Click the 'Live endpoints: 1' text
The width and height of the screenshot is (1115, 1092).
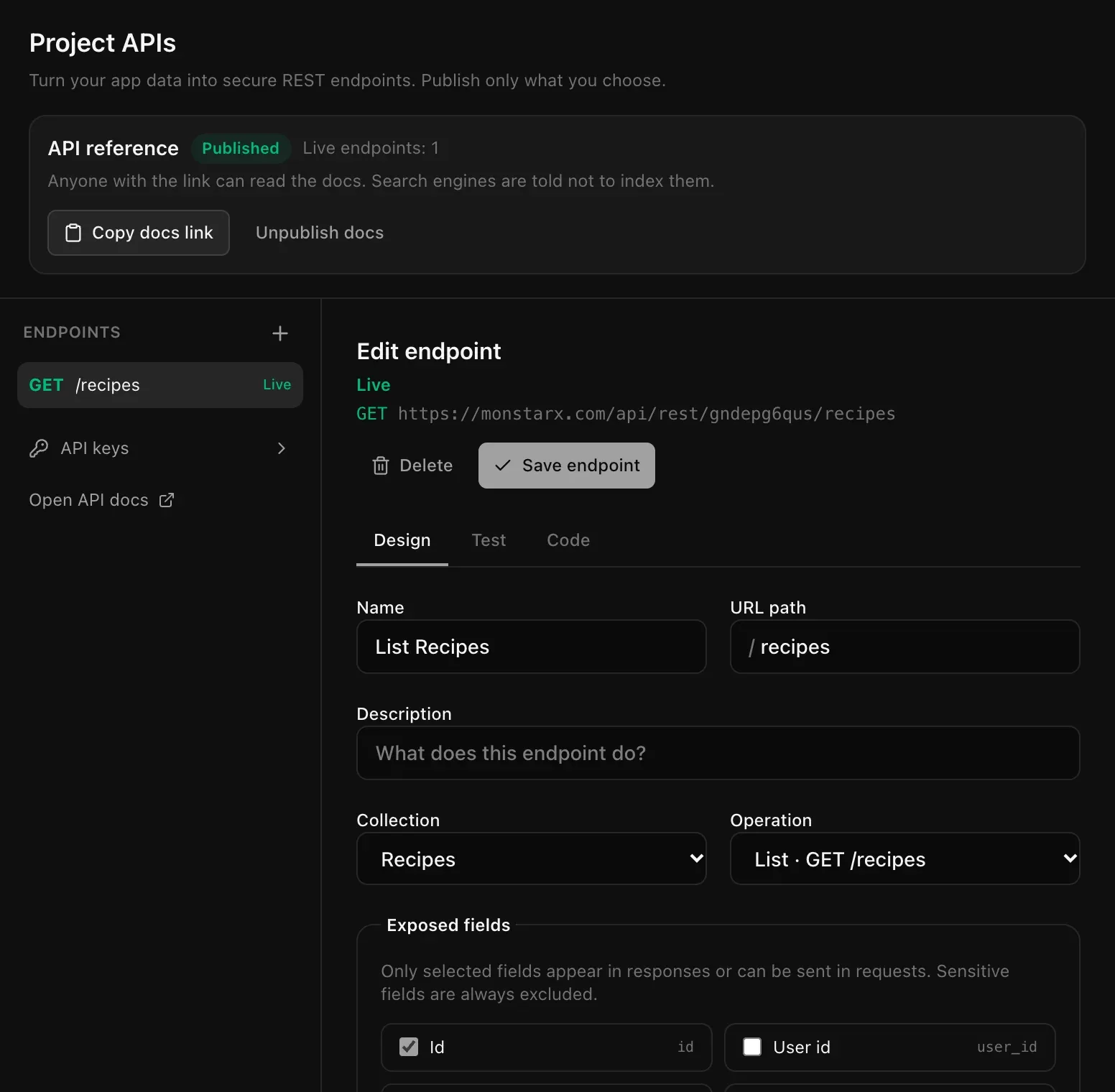(x=371, y=148)
